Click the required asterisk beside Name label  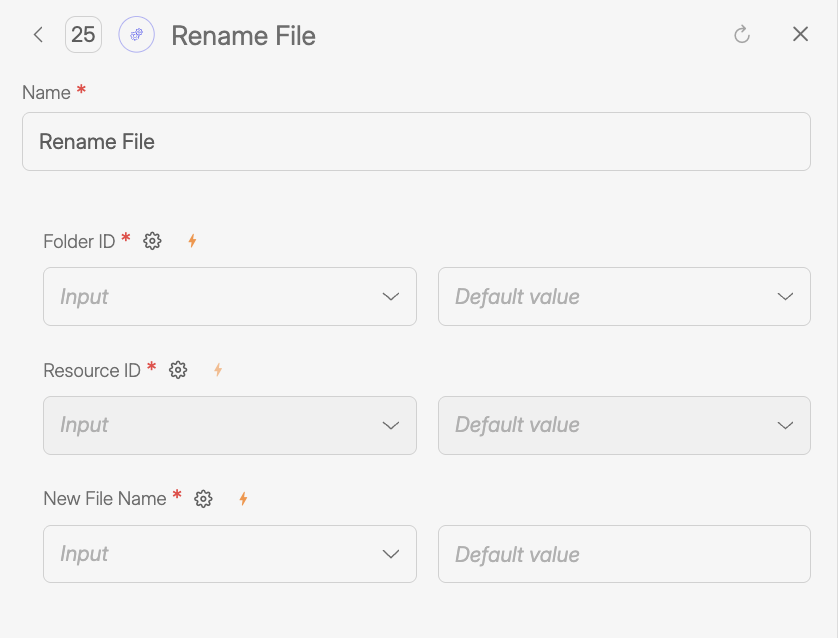tap(80, 90)
